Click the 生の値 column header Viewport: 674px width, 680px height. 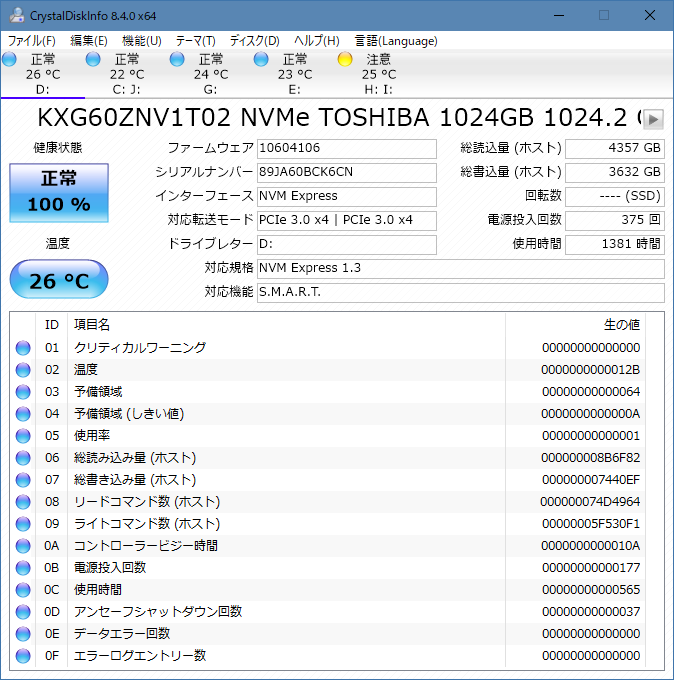coord(576,324)
